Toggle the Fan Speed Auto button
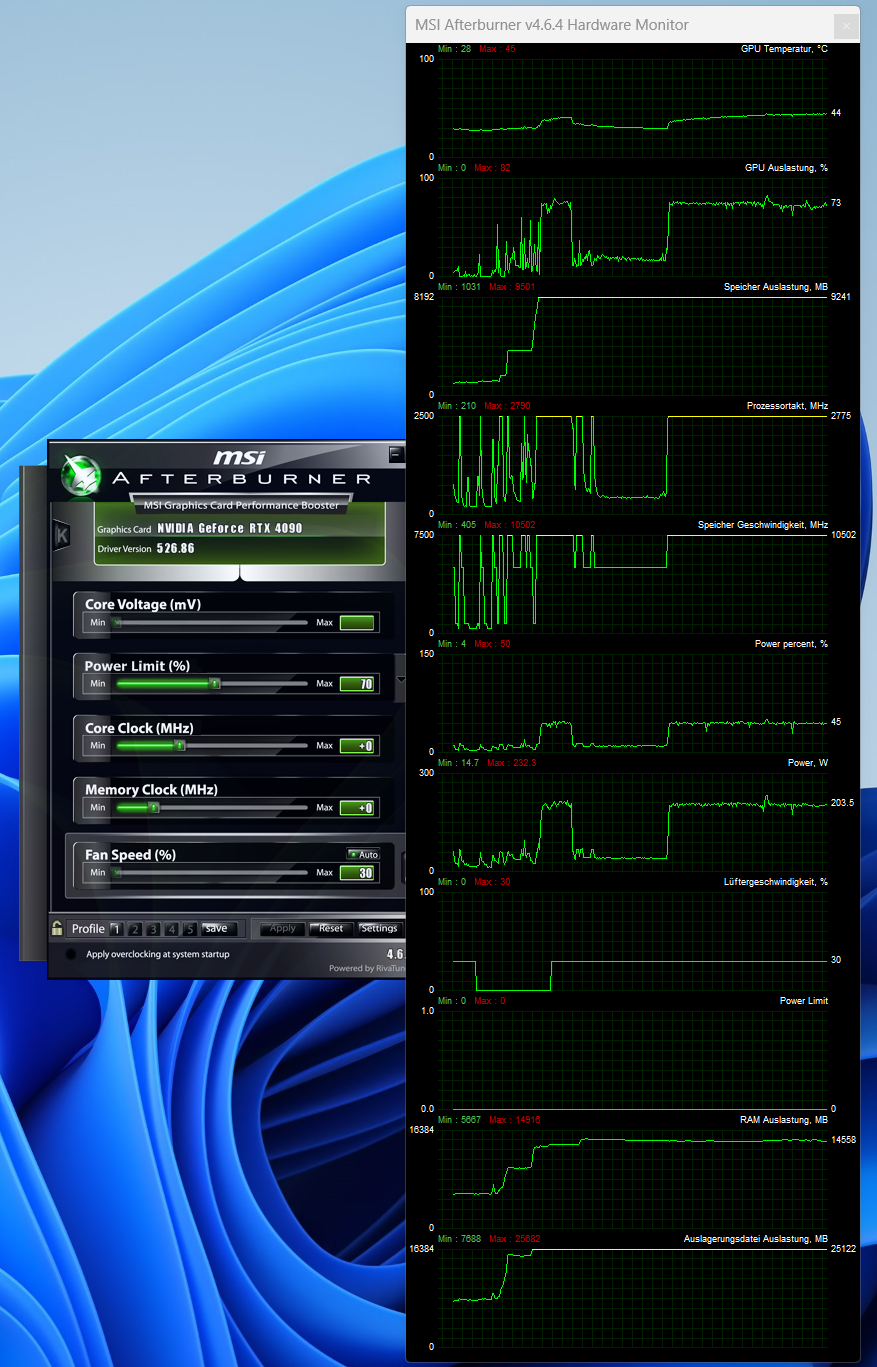The width and height of the screenshot is (877, 1367). point(363,854)
